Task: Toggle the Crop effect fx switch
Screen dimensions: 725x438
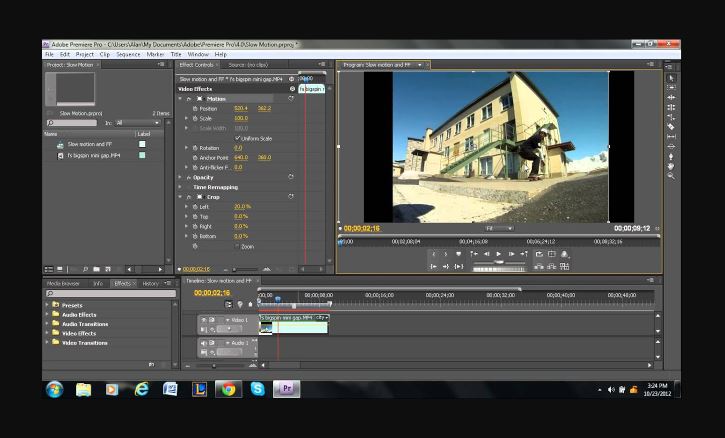Action: point(189,197)
